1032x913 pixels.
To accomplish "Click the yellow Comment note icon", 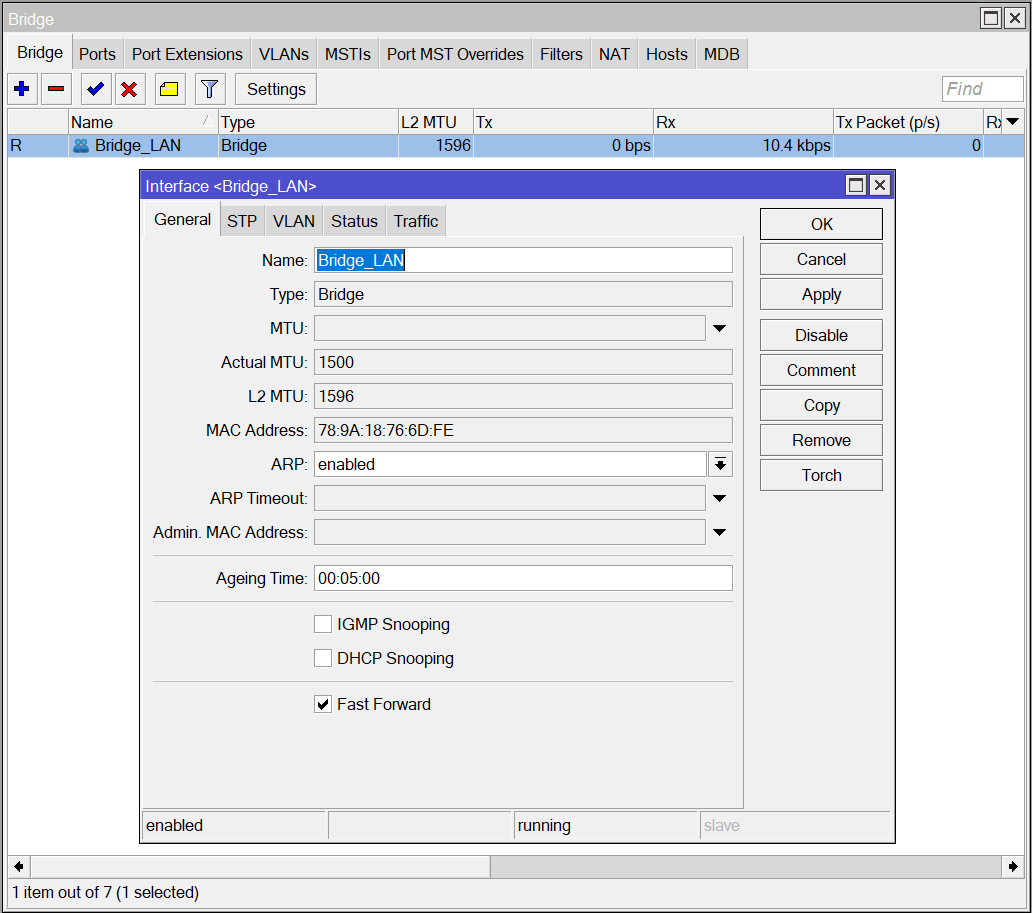I will tap(169, 89).
